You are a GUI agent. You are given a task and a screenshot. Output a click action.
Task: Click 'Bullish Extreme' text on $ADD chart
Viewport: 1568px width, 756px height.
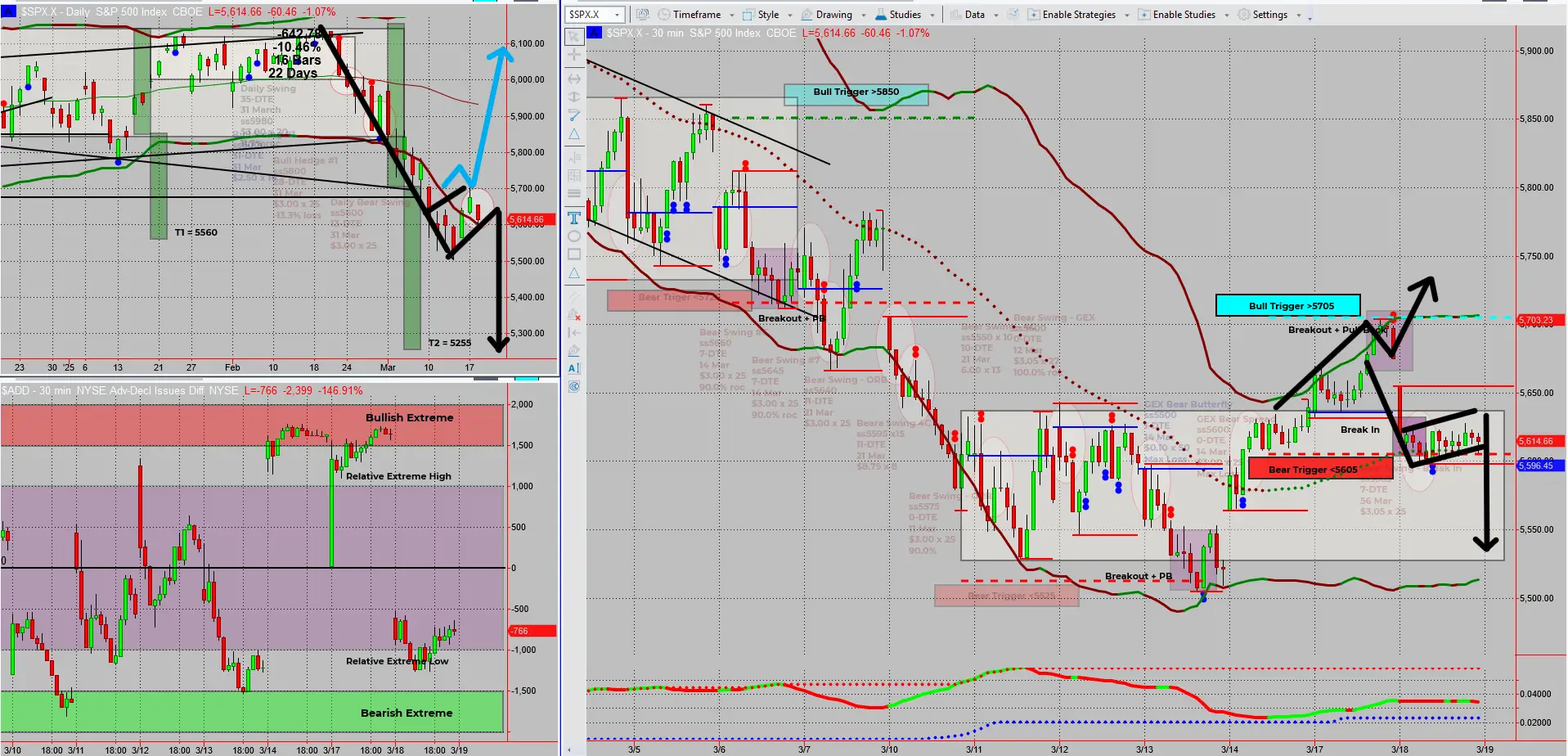click(409, 417)
